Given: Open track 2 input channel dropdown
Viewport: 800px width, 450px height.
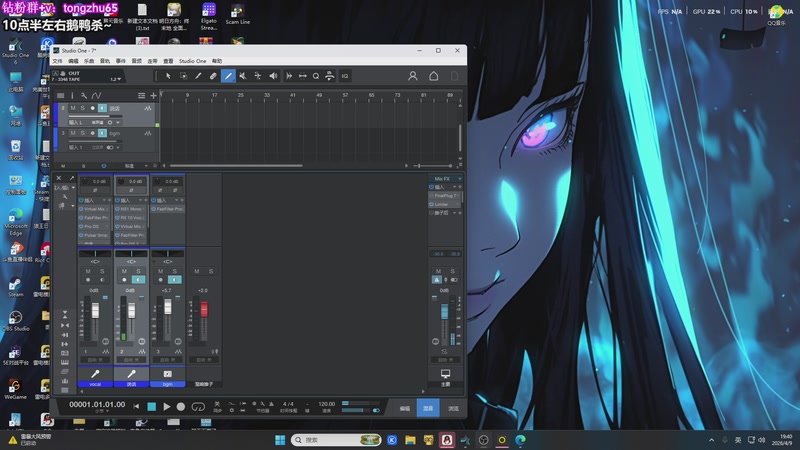Looking at the screenshot, I should pyautogui.click(x=118, y=122).
